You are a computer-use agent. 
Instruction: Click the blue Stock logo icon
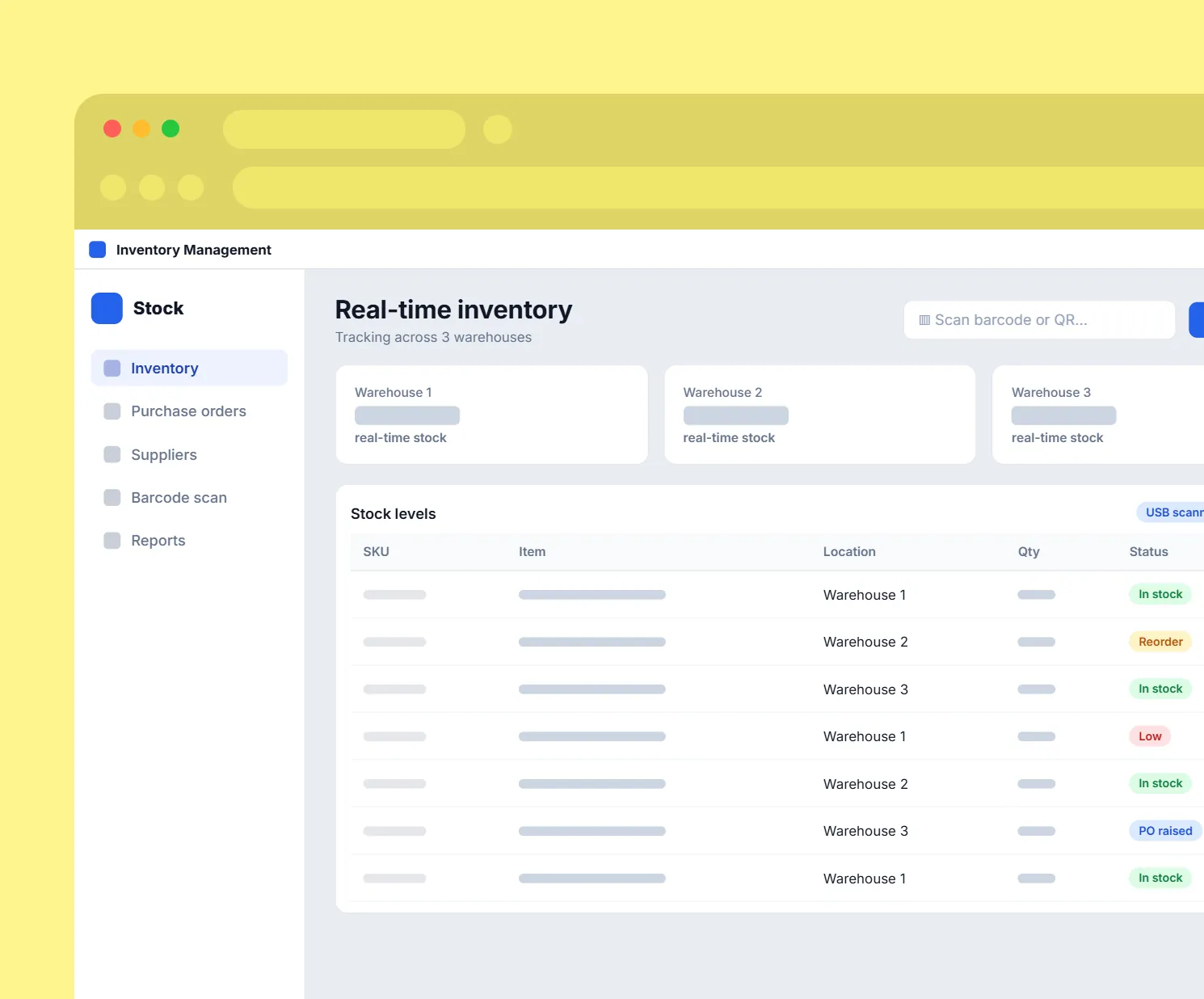coord(107,308)
